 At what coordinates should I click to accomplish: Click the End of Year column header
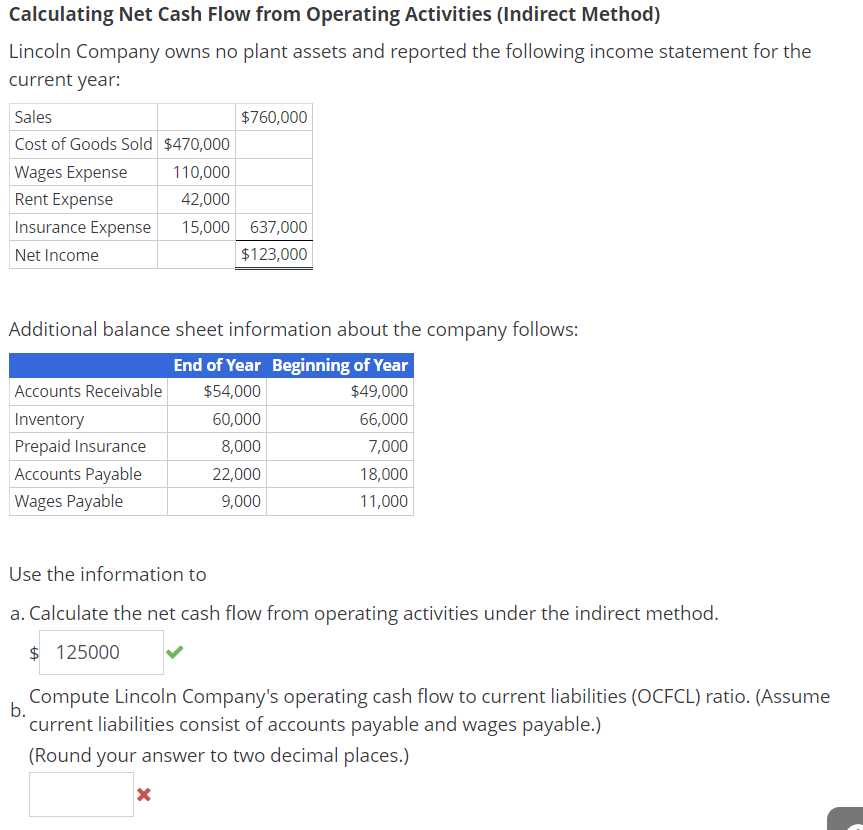point(217,365)
